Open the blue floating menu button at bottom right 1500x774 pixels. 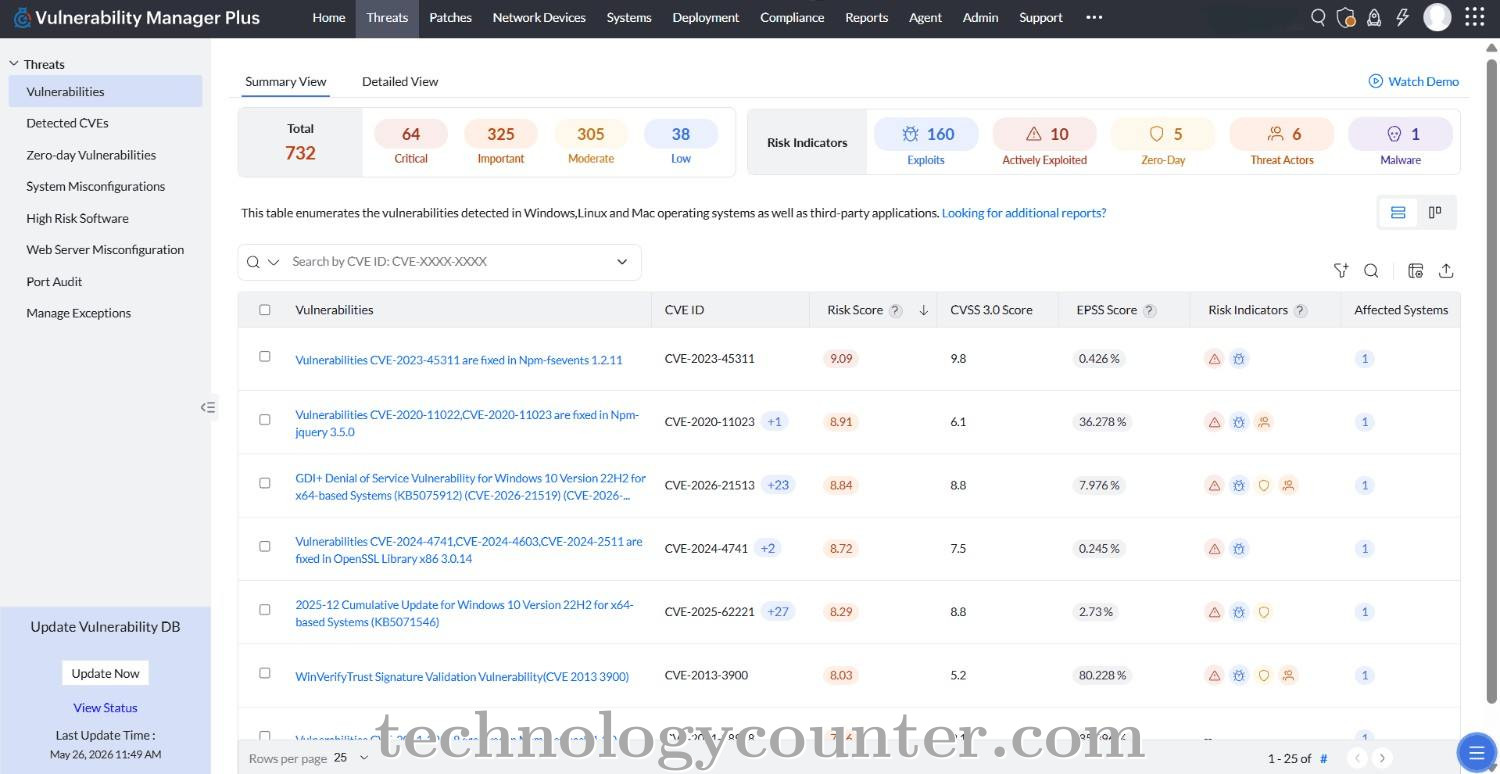1477,753
